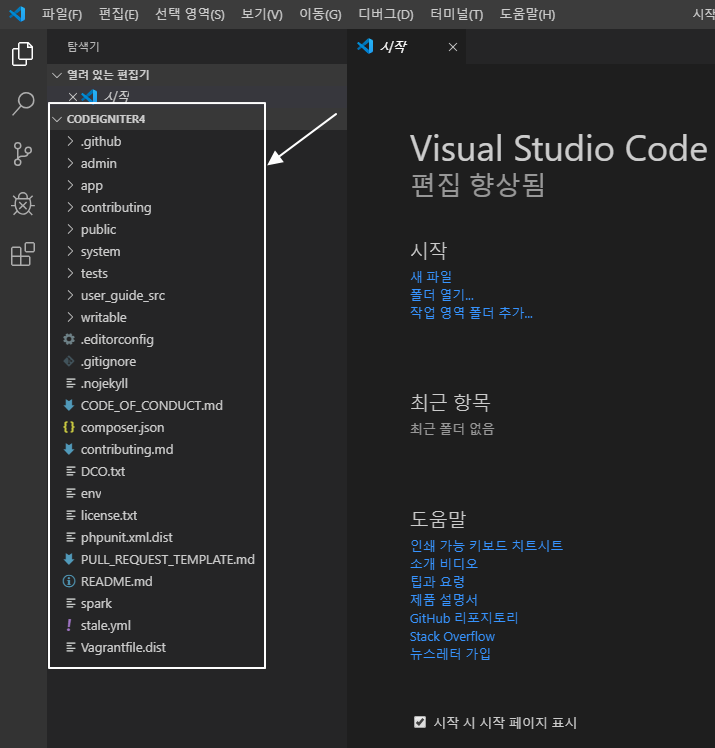Expand the public folder
This screenshot has width=715, height=748.
coord(70,229)
